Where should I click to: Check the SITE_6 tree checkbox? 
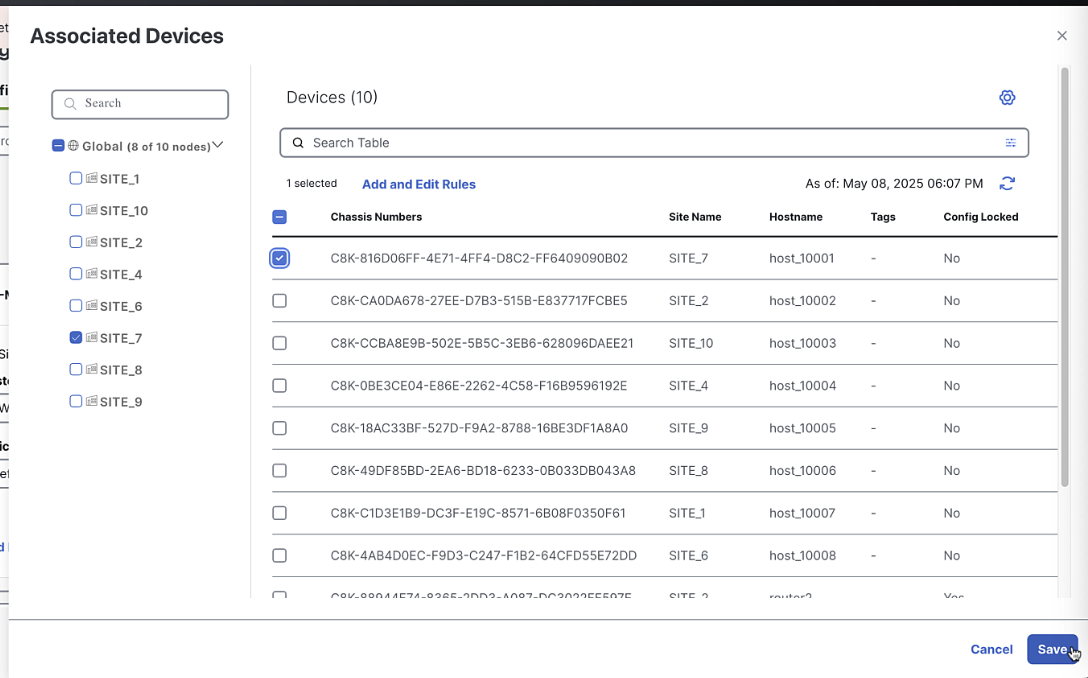[x=76, y=306]
